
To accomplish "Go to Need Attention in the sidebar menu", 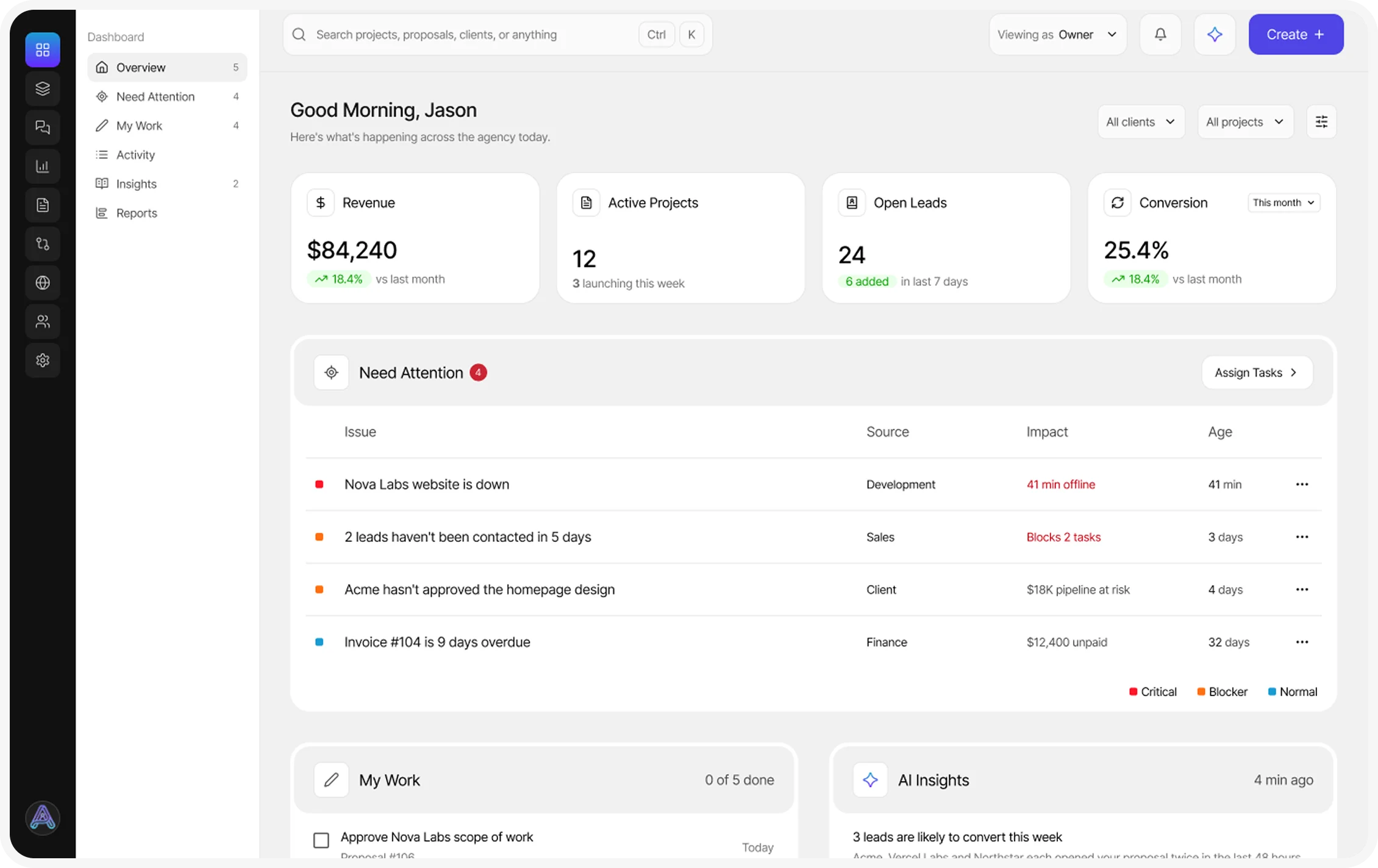I will (167, 96).
